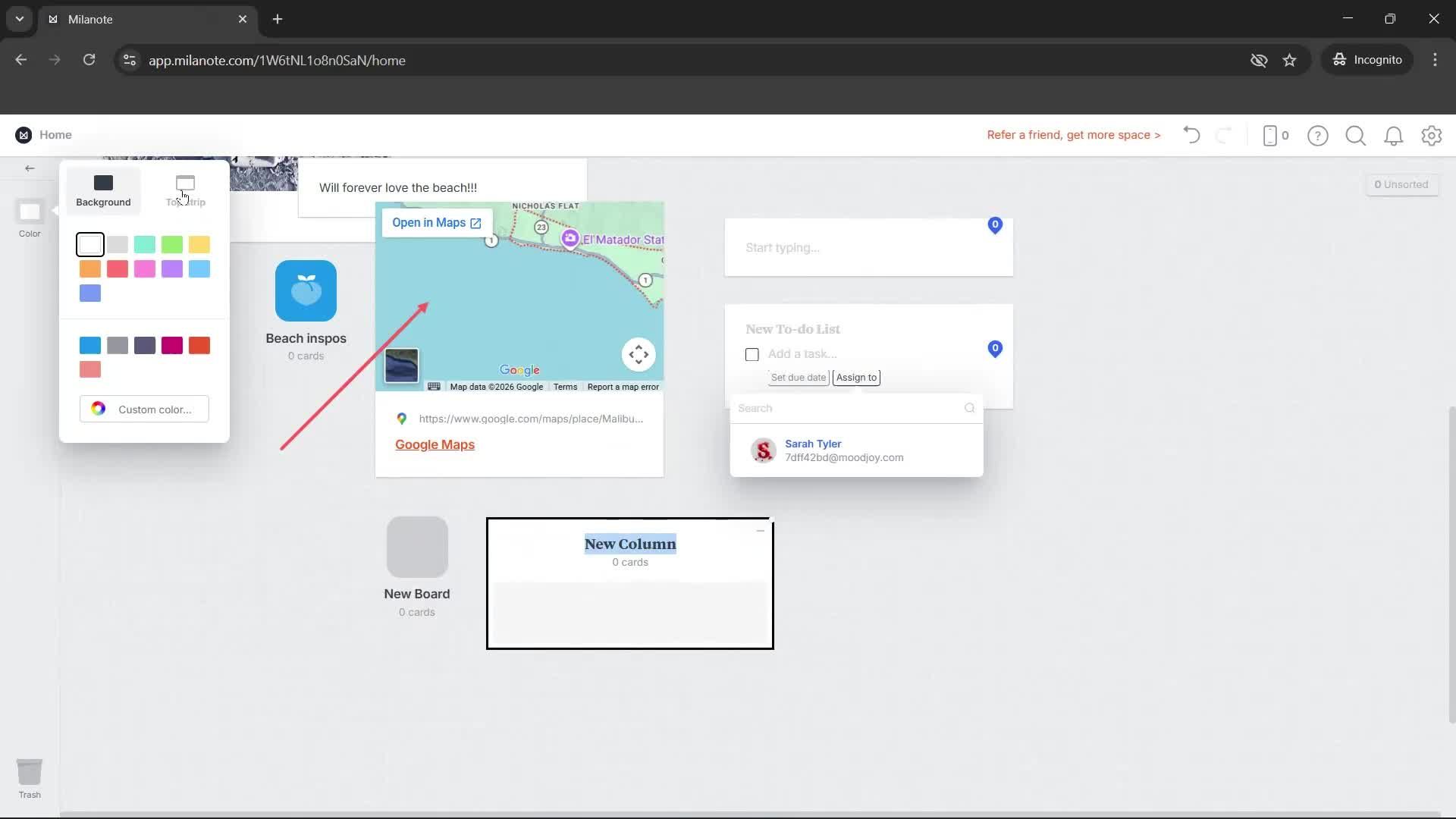The width and height of the screenshot is (1456, 819).
Task: Click the Trash icon
Action: click(x=30, y=773)
